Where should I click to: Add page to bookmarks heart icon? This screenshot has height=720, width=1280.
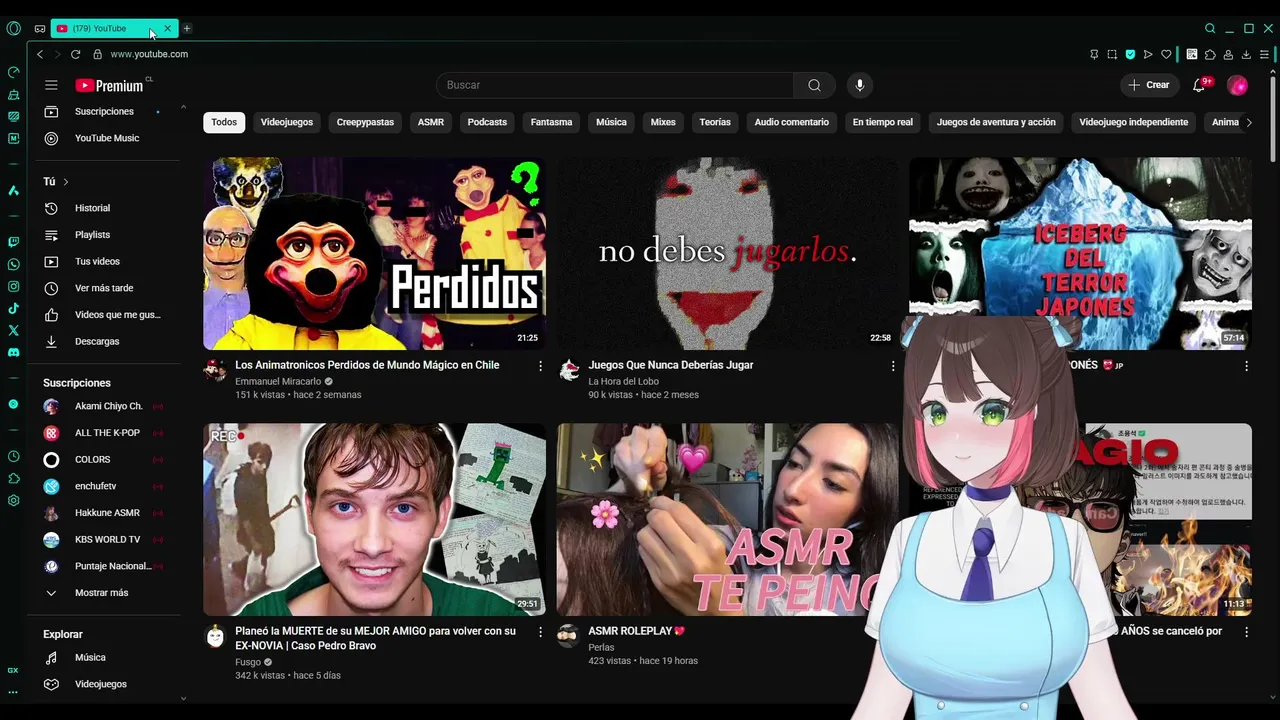(x=1166, y=54)
